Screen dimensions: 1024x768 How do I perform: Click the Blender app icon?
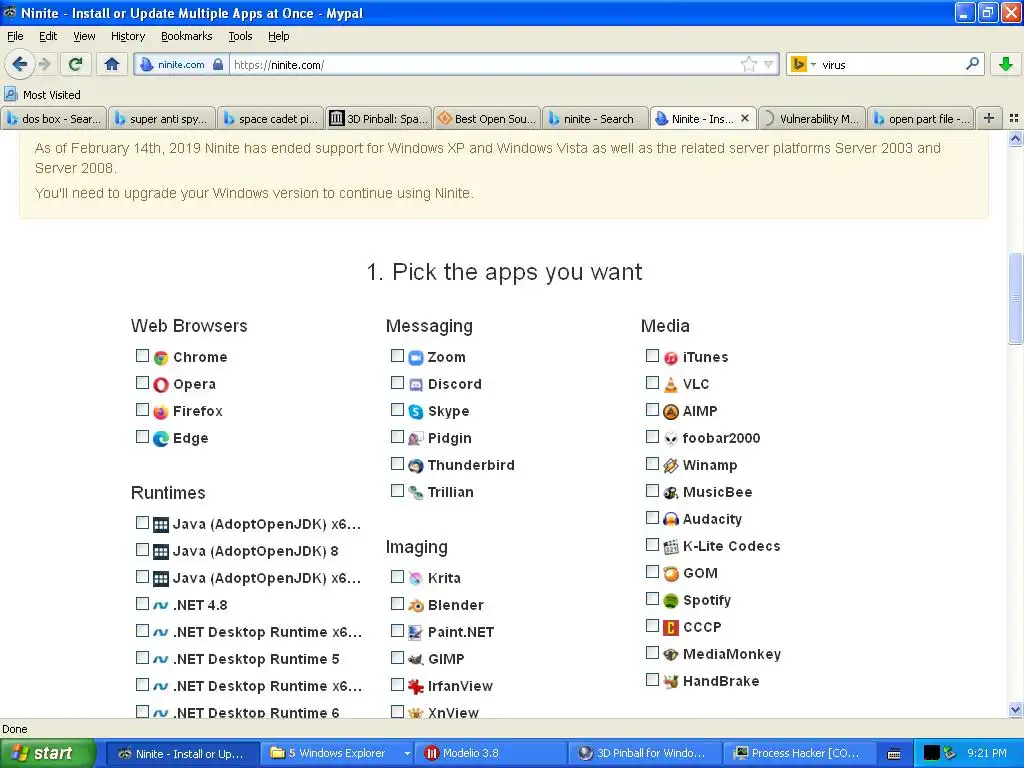tap(416, 605)
